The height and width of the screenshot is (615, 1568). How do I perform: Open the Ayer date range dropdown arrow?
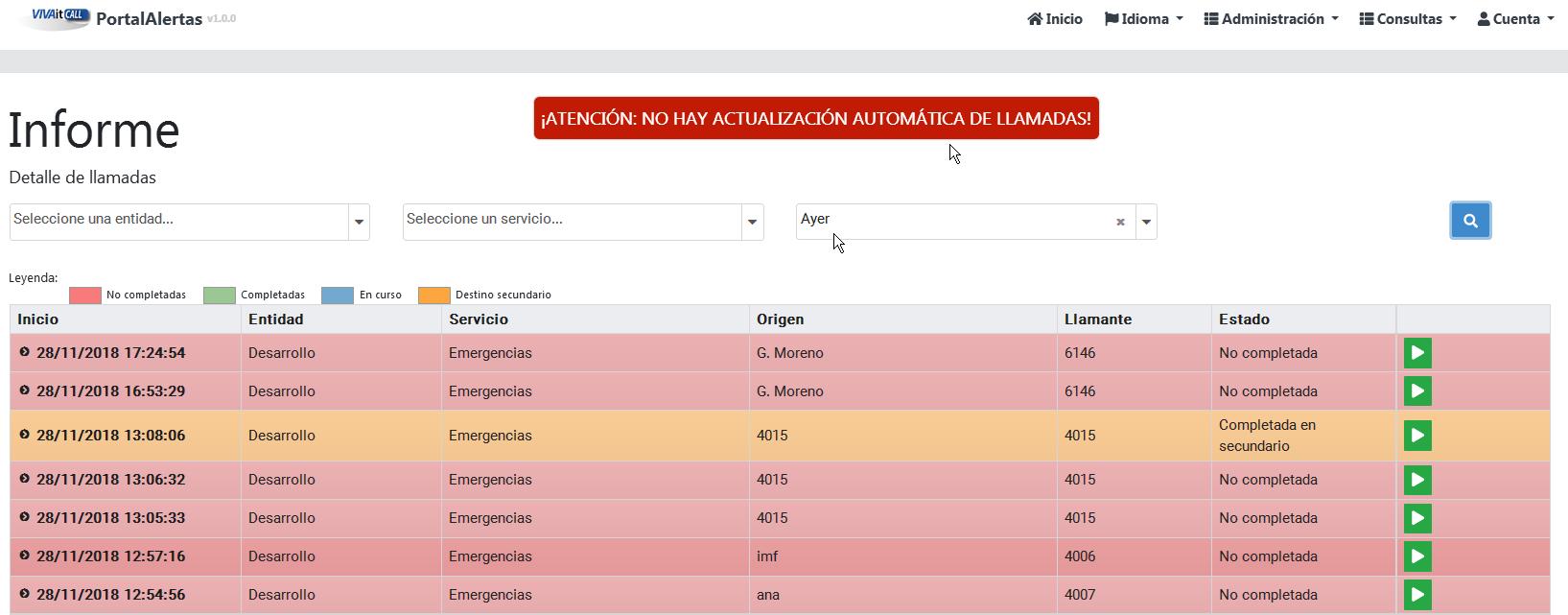pos(1146,222)
